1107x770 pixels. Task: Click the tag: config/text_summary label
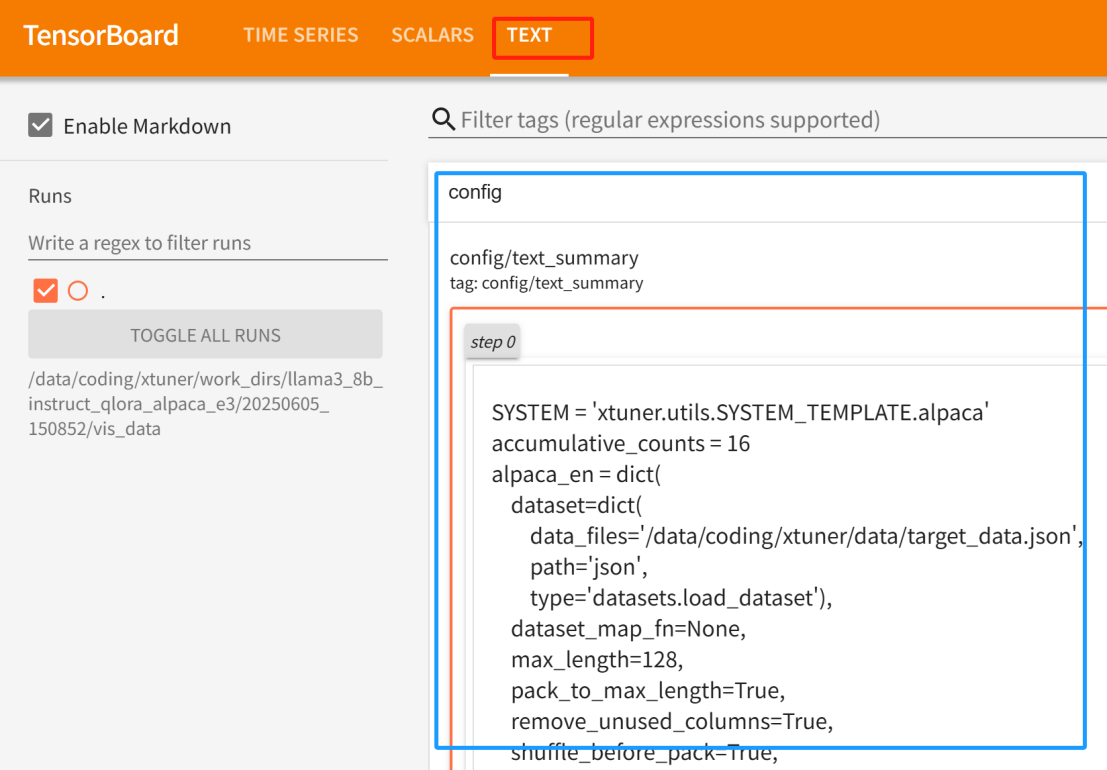tap(546, 283)
